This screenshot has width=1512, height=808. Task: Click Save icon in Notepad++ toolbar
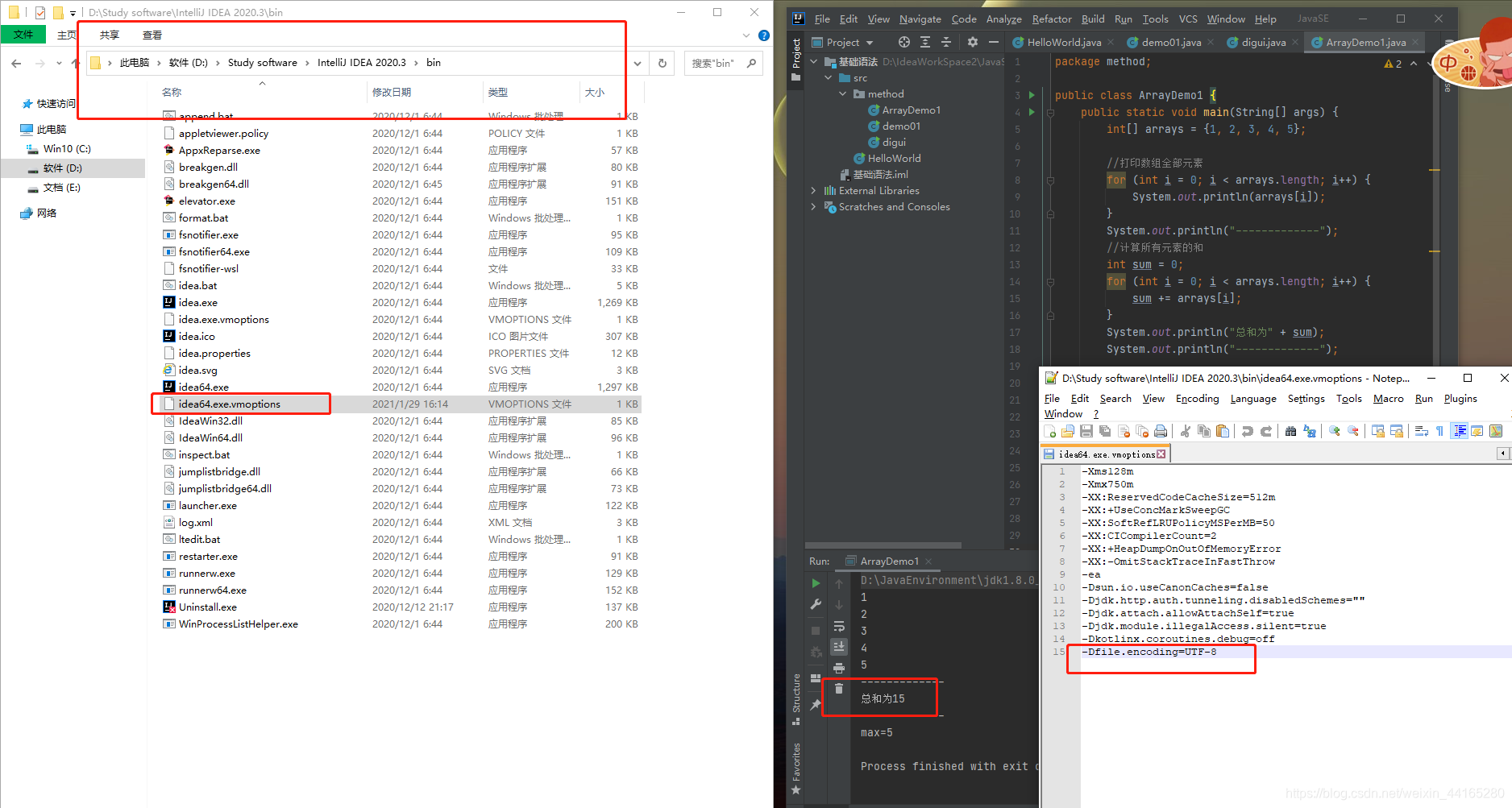1086,432
